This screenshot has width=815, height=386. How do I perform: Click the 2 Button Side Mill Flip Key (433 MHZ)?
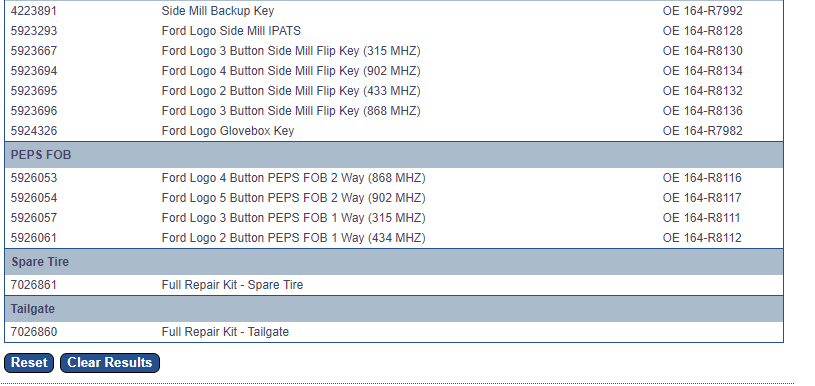[394, 91]
